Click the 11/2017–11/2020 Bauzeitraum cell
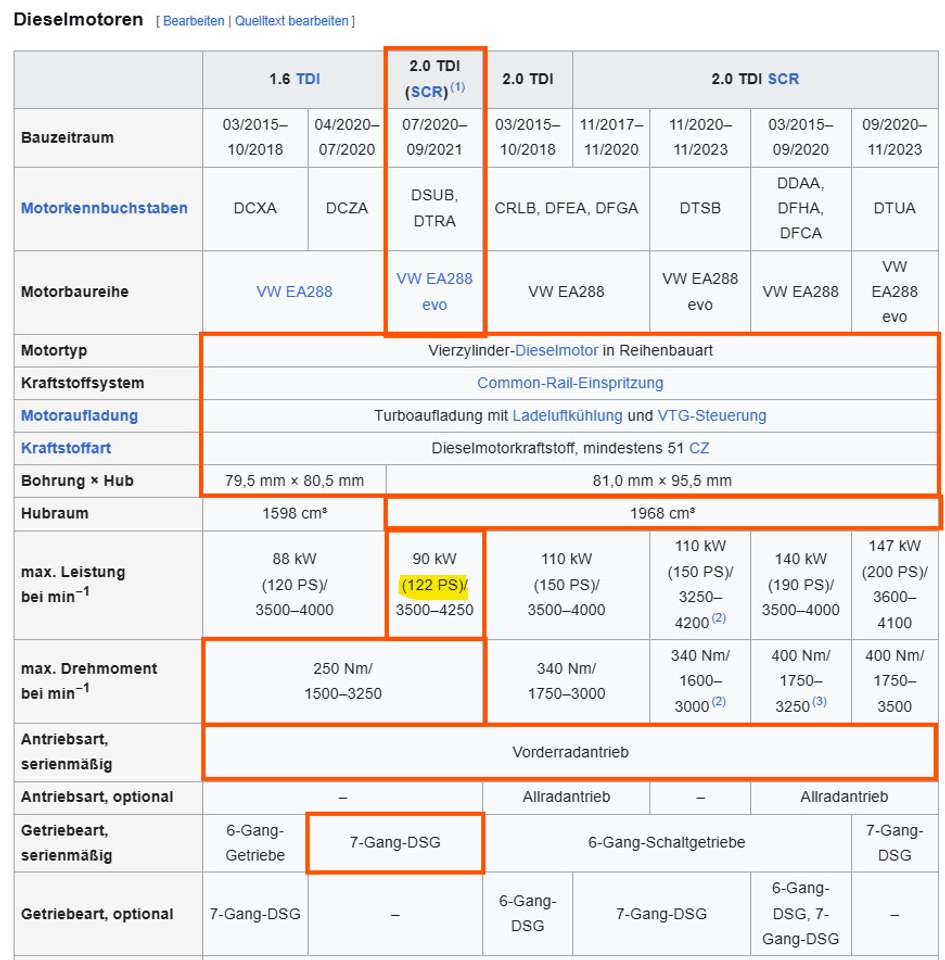 point(611,137)
